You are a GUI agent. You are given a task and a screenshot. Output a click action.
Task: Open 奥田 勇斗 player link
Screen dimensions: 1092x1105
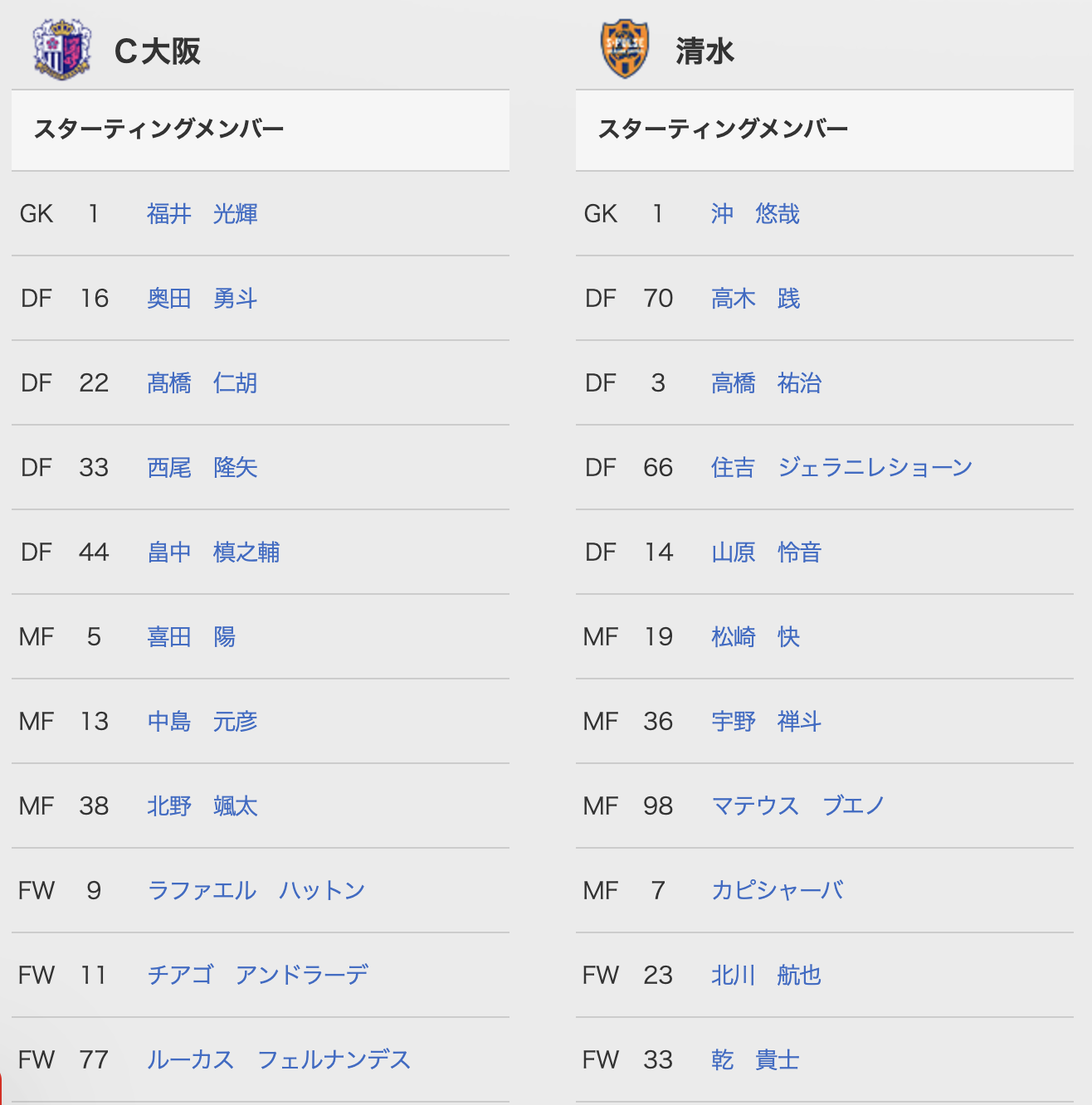tap(202, 299)
